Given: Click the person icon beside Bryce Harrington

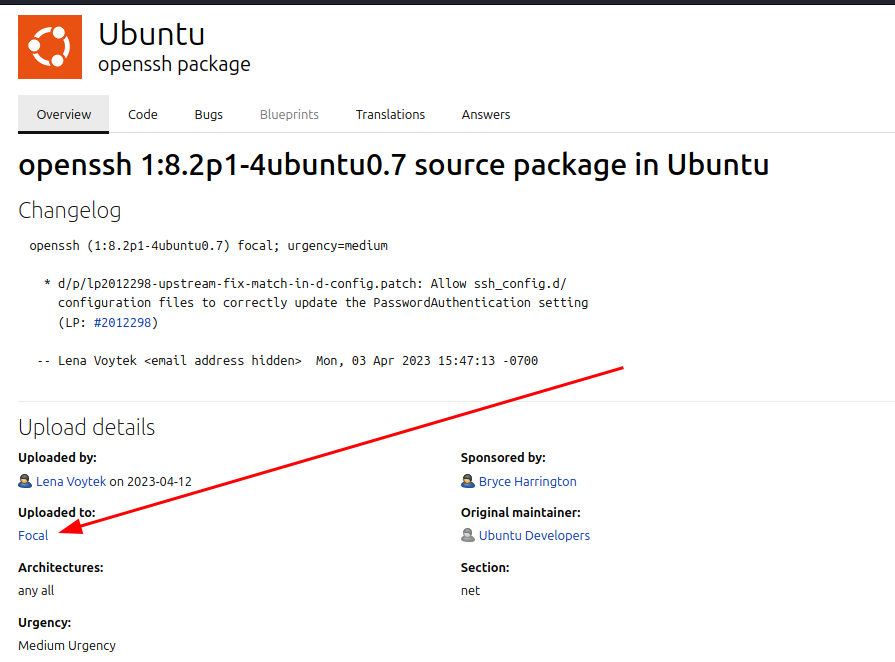Looking at the screenshot, I should click(467, 482).
